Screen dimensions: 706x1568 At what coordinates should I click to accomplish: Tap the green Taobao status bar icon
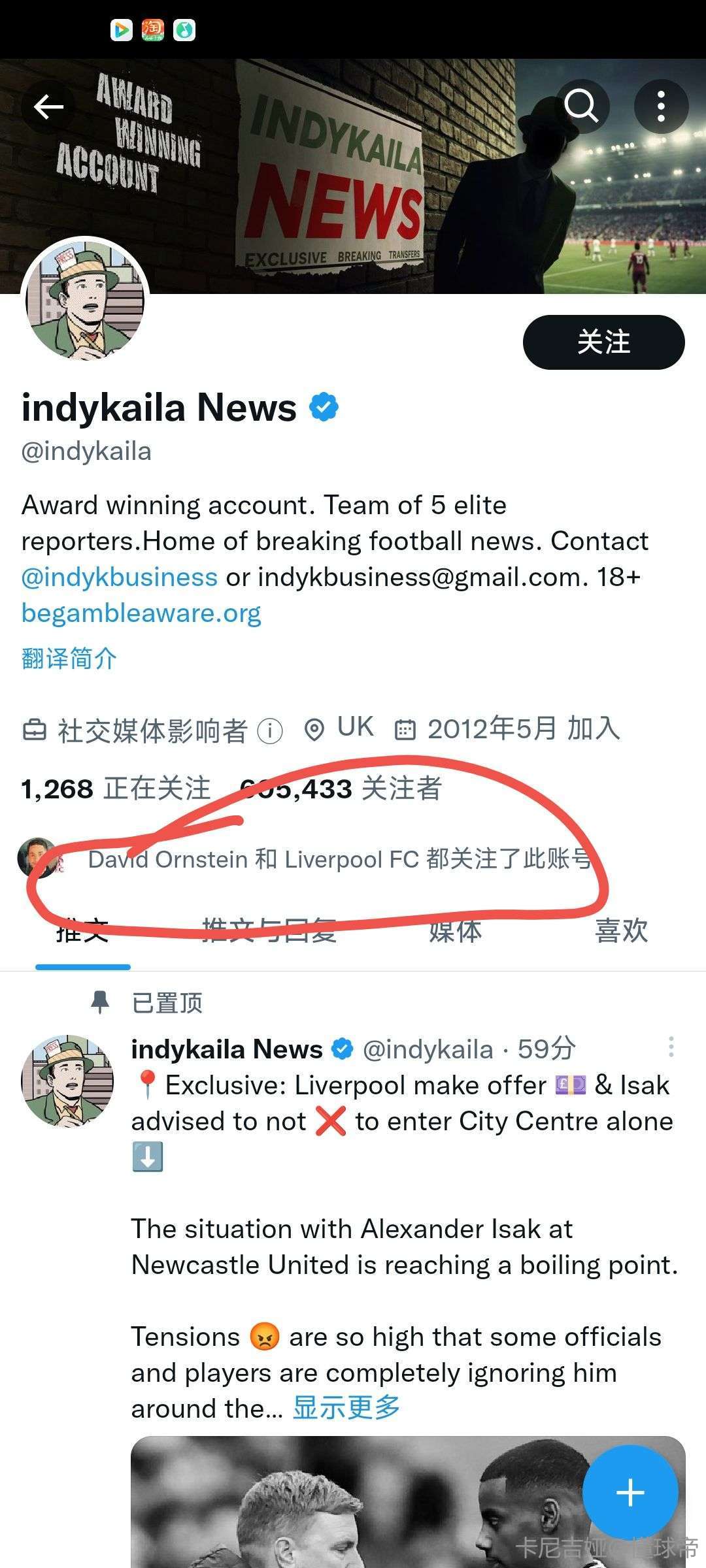tap(153, 29)
